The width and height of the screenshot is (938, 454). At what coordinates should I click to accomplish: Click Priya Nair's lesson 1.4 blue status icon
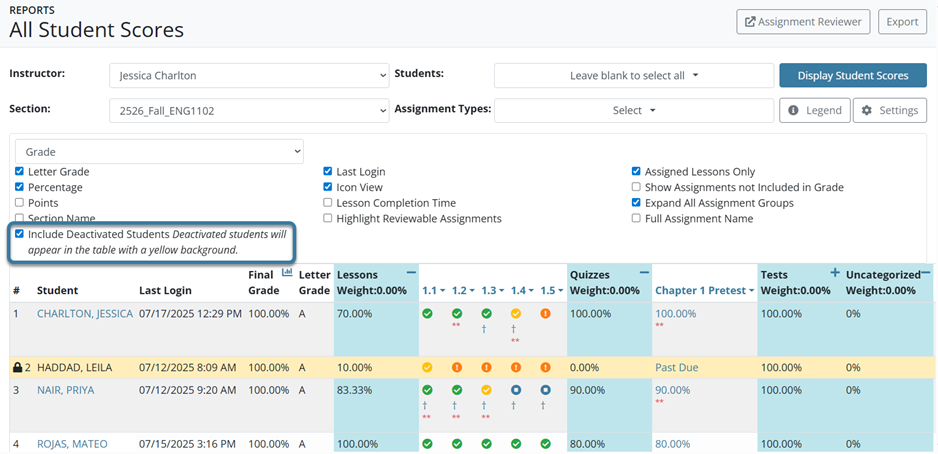pyautogui.click(x=516, y=390)
